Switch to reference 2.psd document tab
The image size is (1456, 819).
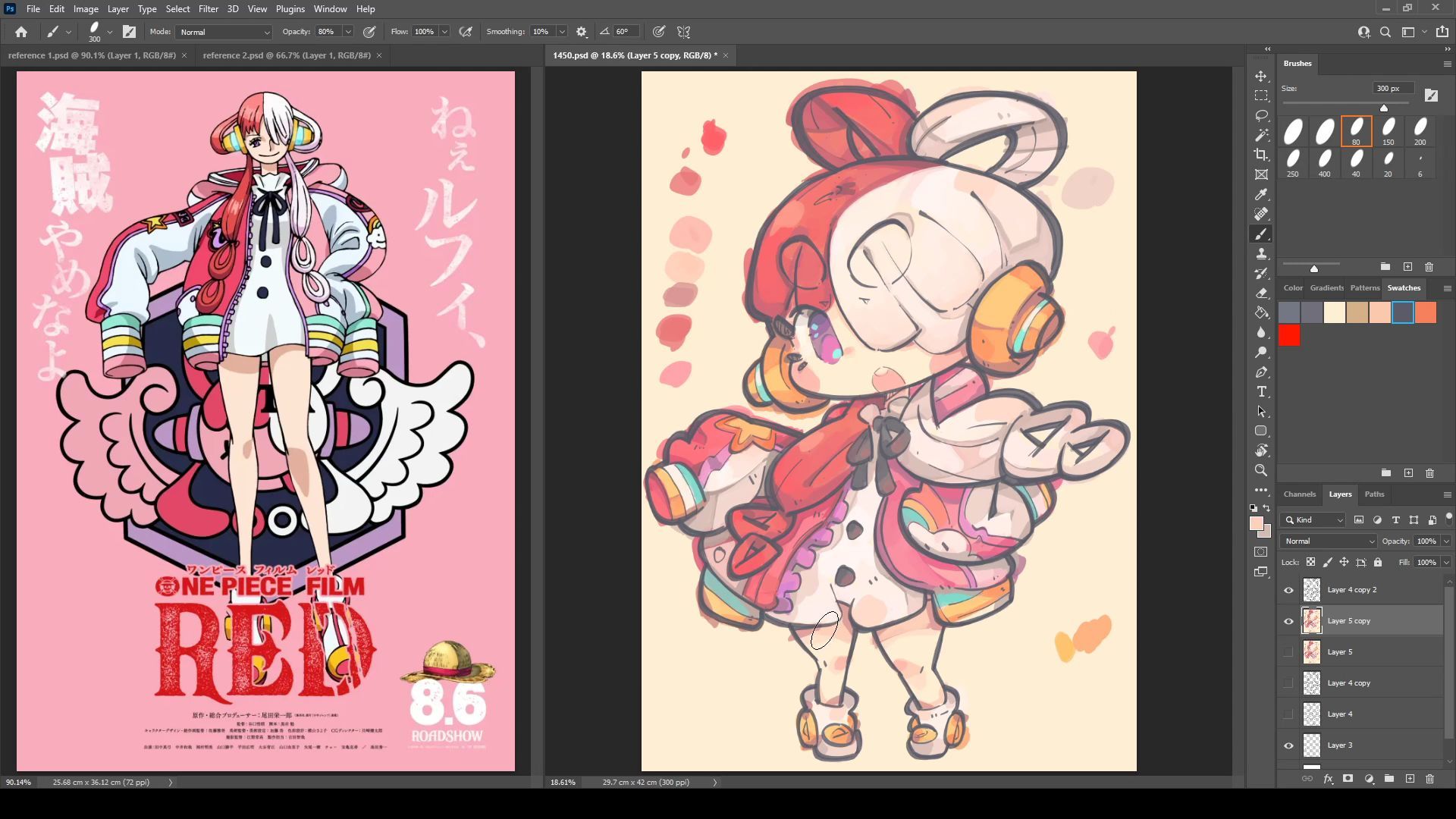coord(287,55)
